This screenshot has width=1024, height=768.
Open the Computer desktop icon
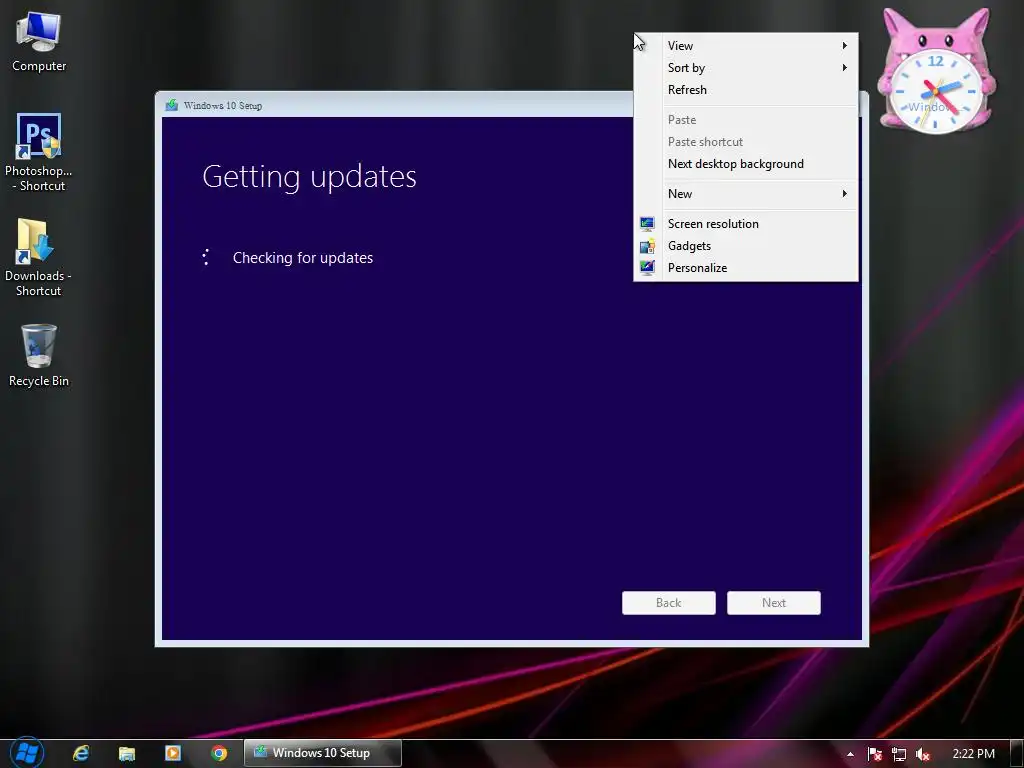(39, 42)
